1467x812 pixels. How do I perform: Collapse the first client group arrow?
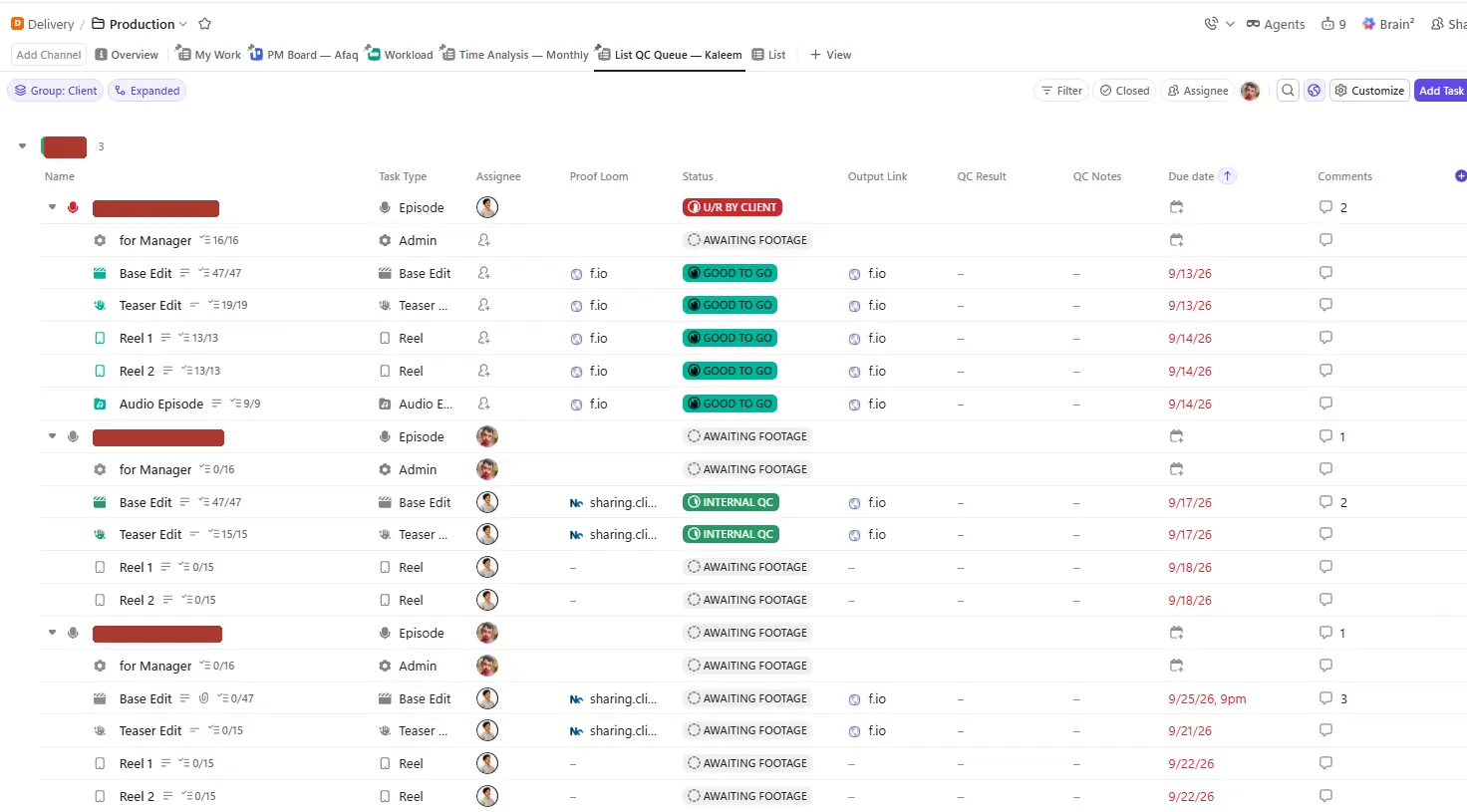22,146
